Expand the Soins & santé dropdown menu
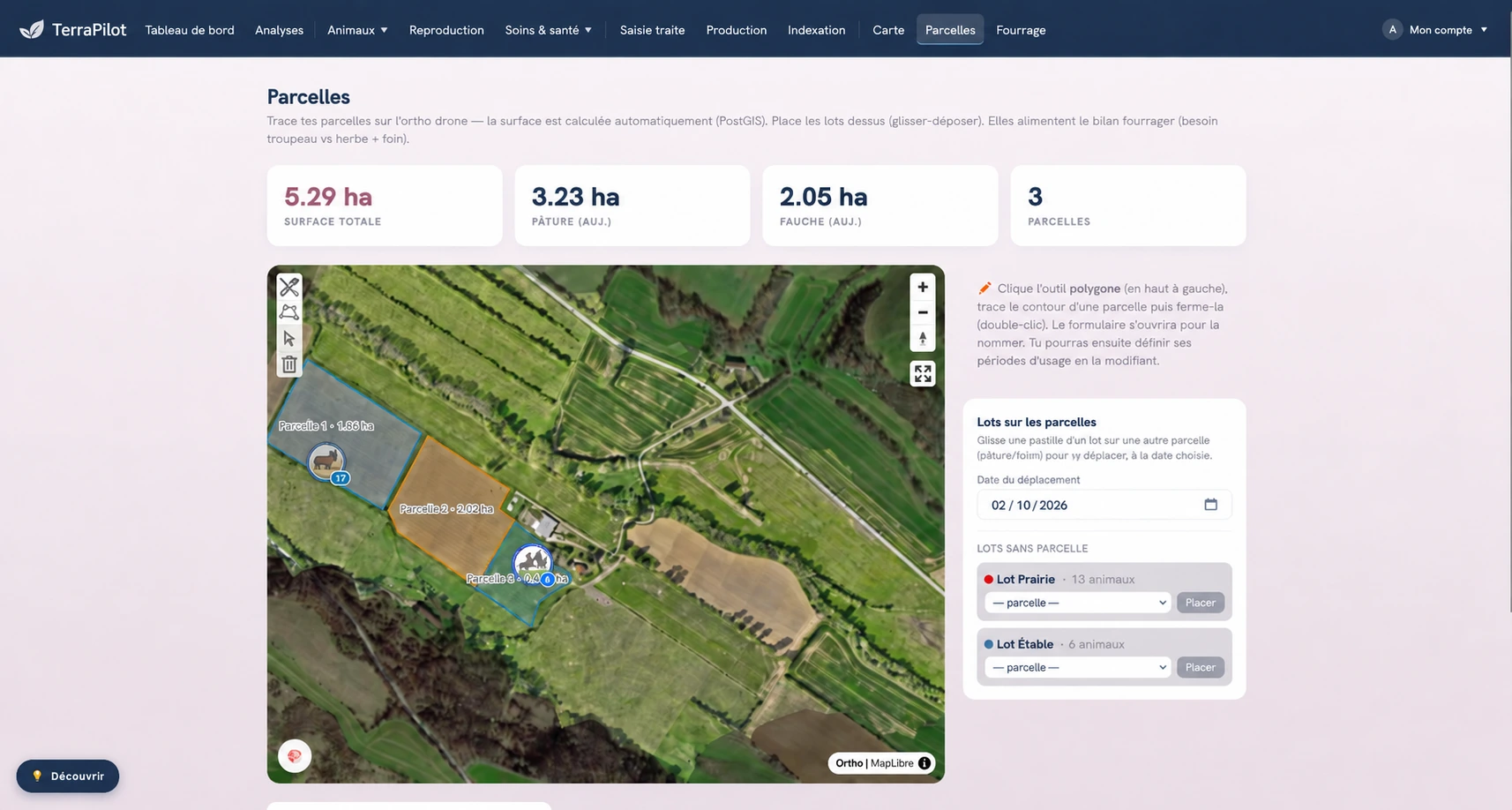This screenshot has height=810, width=1512. coord(548,30)
